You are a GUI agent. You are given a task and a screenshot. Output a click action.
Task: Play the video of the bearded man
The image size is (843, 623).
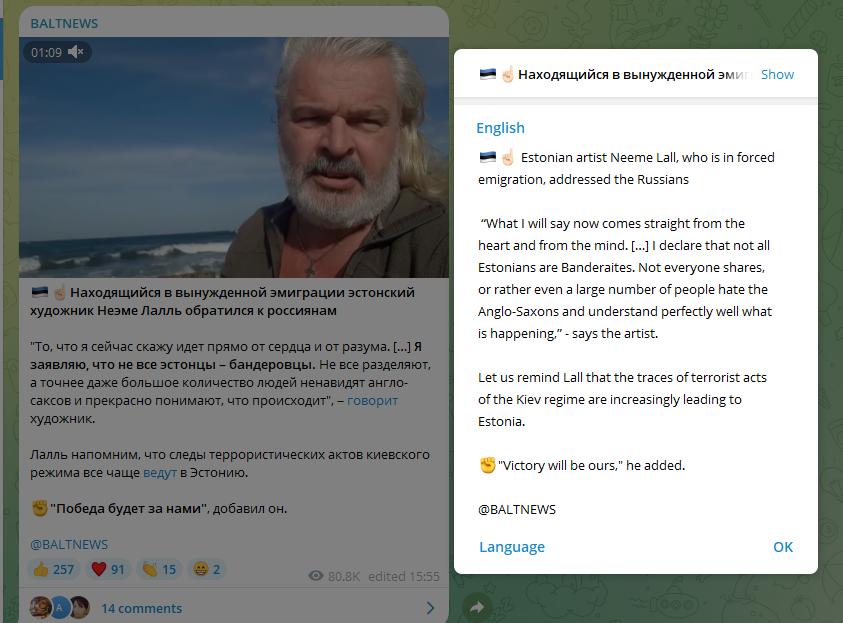[234, 157]
